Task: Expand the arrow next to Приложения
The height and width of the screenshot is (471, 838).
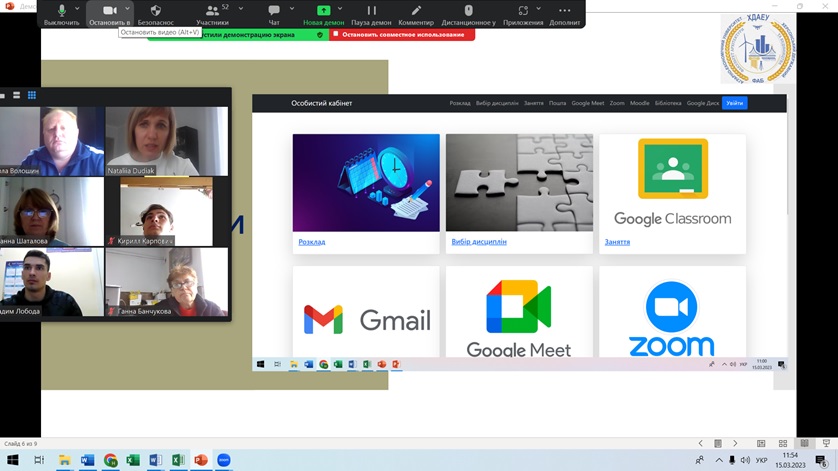Action: (538, 9)
